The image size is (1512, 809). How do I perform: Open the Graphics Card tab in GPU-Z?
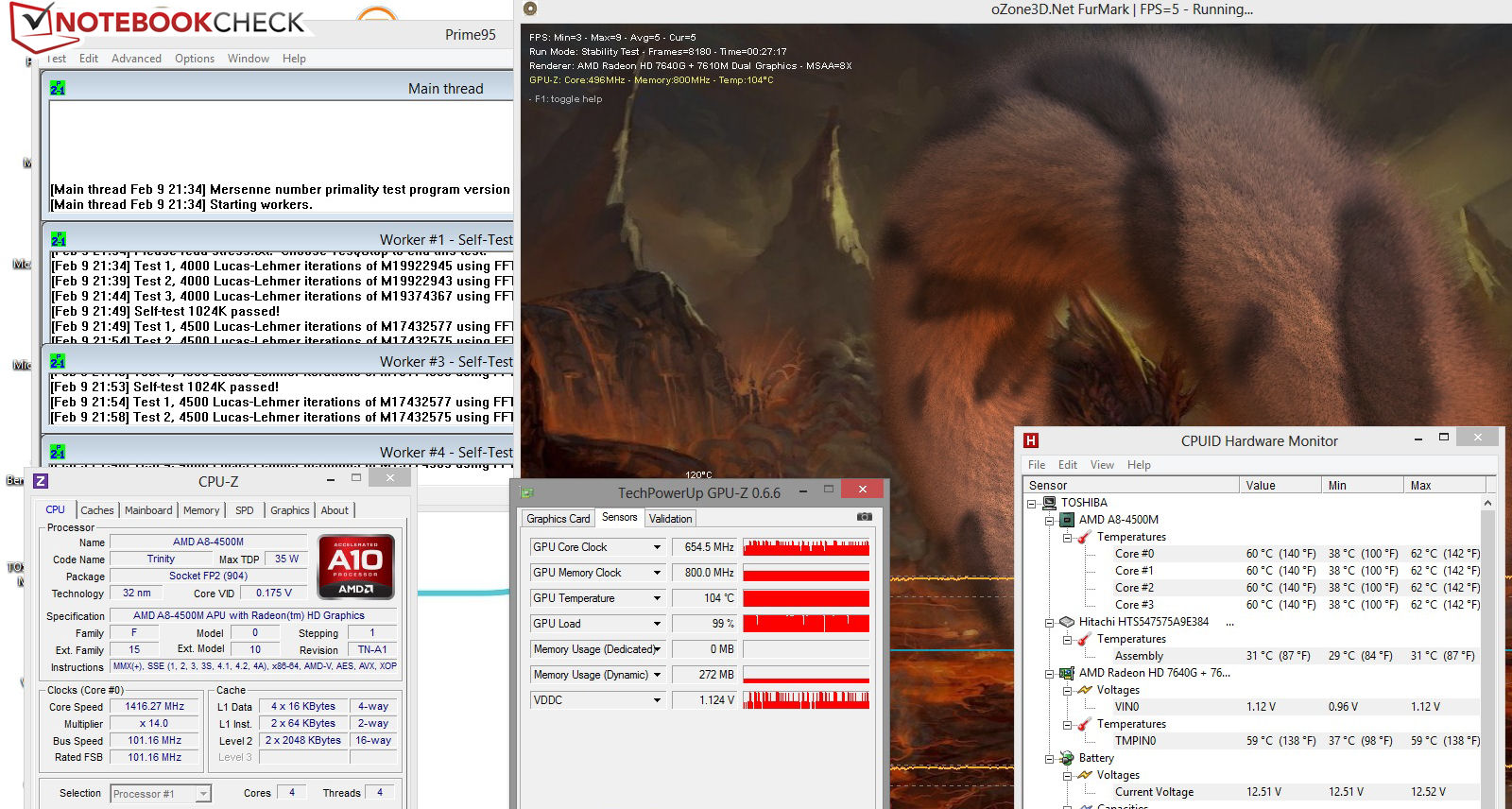tap(558, 518)
